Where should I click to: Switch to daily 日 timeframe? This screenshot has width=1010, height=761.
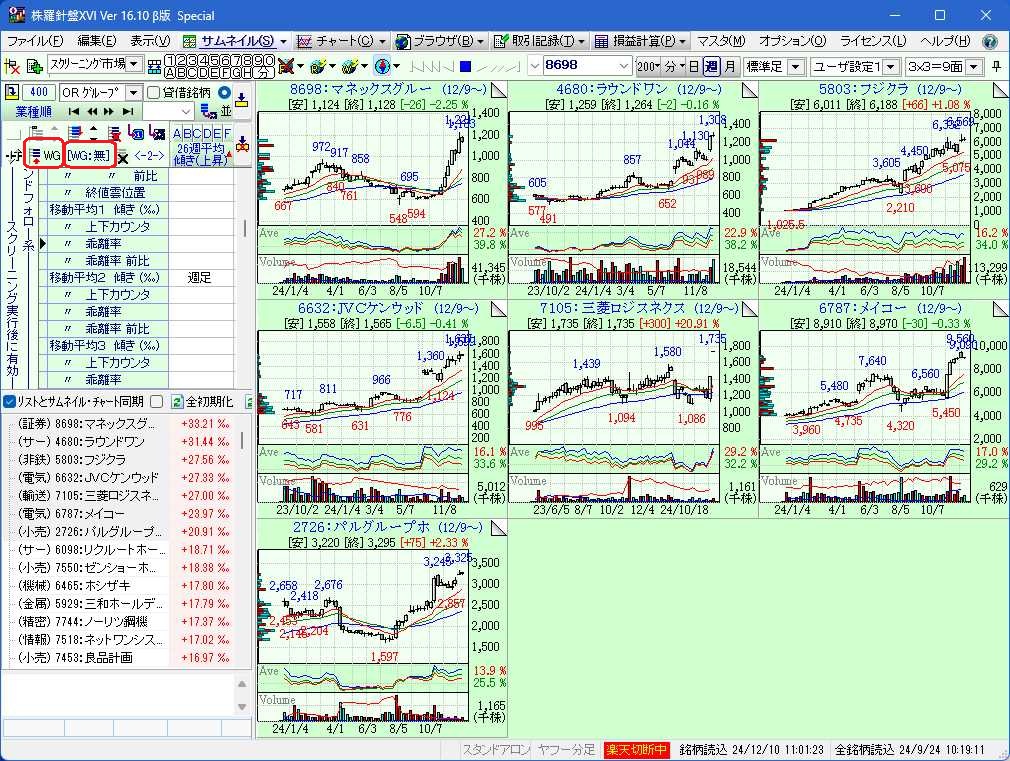coord(693,66)
